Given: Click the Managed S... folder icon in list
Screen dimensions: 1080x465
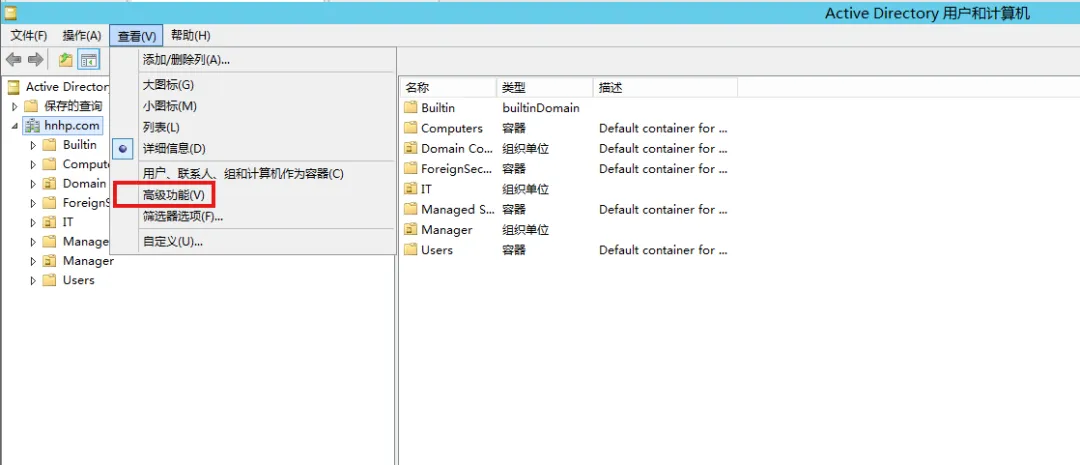Looking at the screenshot, I should 411,209.
